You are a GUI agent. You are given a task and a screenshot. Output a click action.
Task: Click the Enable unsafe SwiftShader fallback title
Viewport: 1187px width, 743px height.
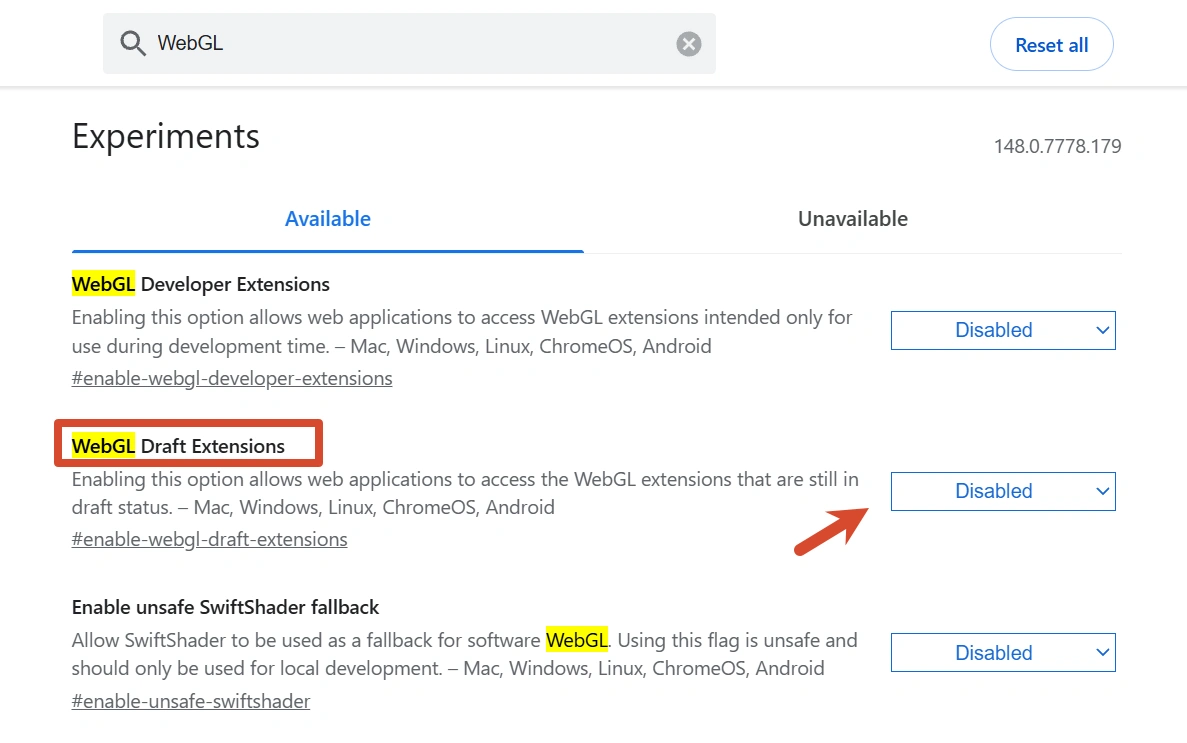pos(226,607)
